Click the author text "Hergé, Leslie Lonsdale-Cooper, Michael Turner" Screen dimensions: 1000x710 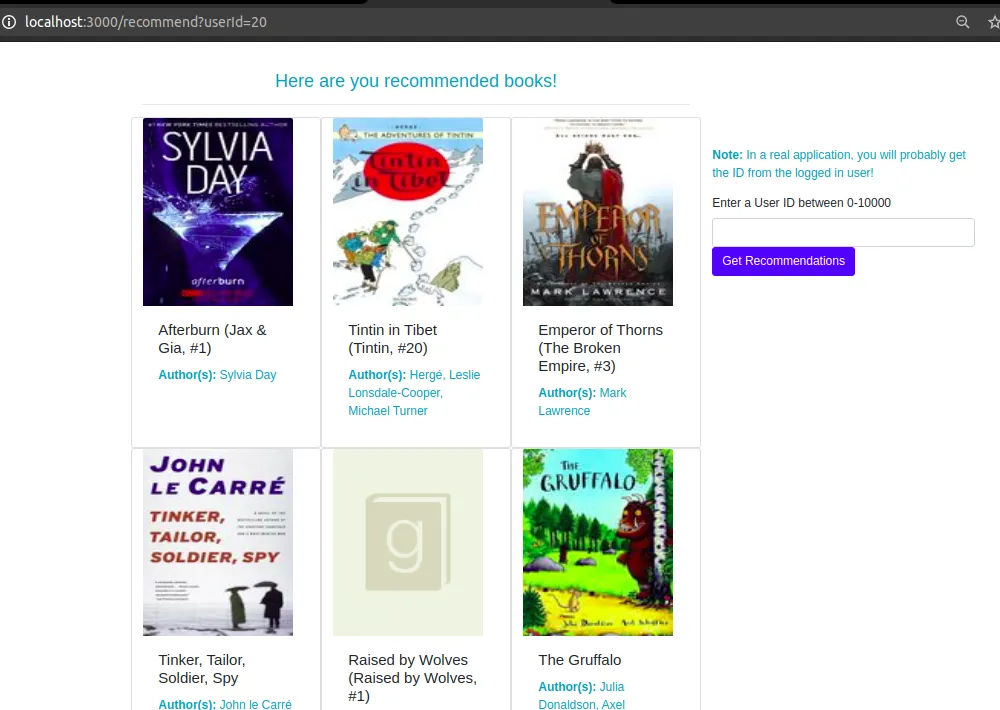414,393
